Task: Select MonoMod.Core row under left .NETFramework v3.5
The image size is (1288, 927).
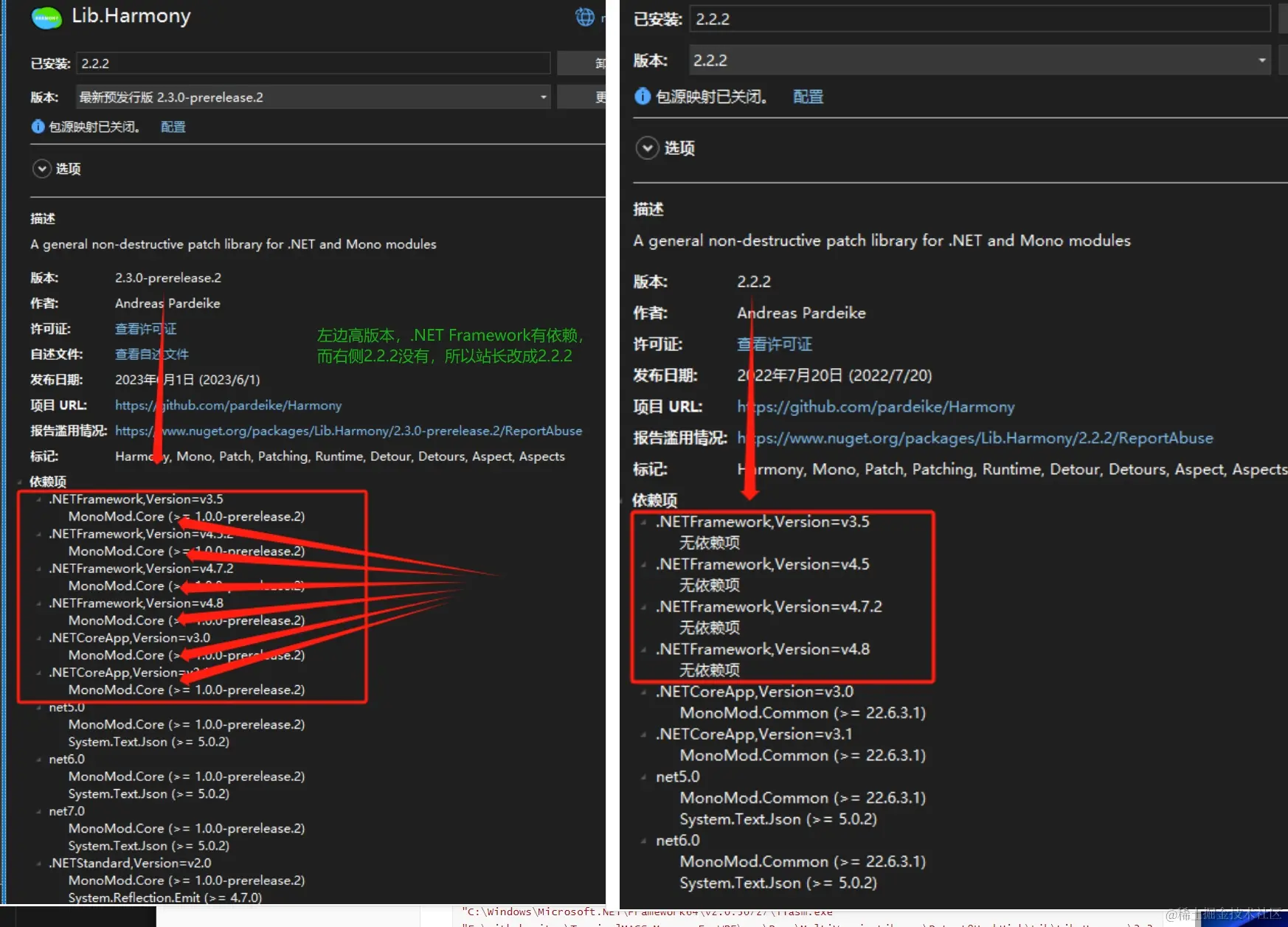Action: point(187,516)
